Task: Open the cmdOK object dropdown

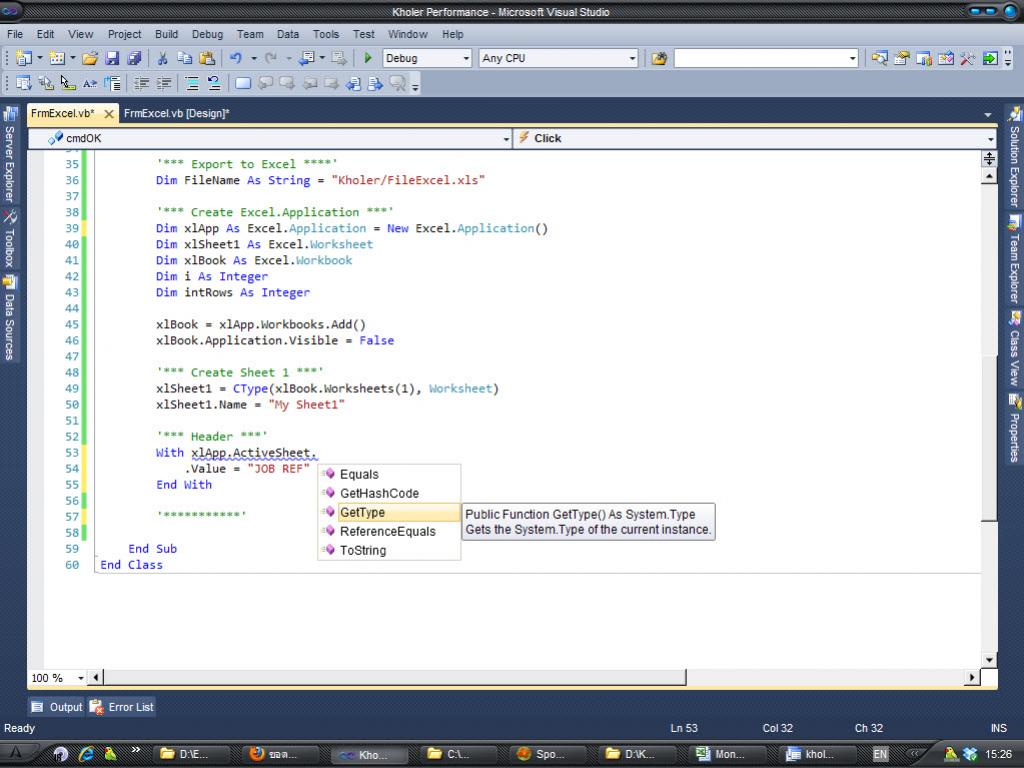Action: pos(504,139)
